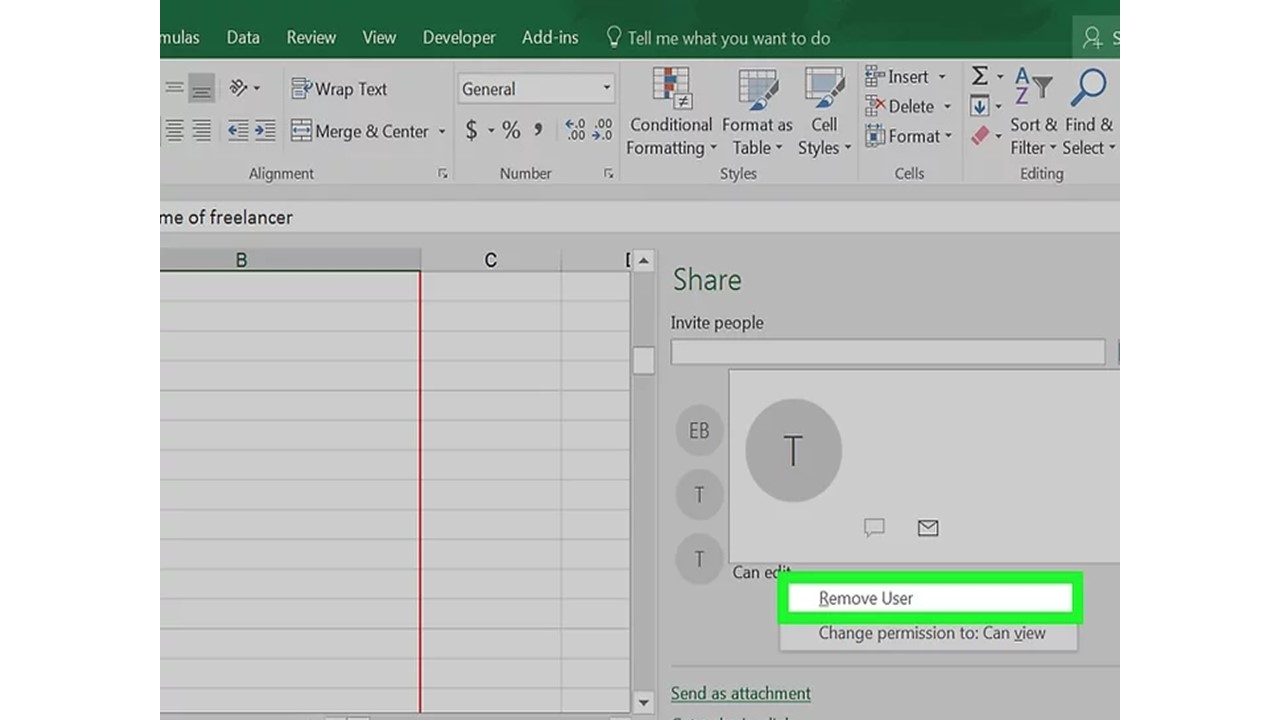Screen dimensions: 1280x720
Task: Apply the Percent Style format
Action: (510, 129)
